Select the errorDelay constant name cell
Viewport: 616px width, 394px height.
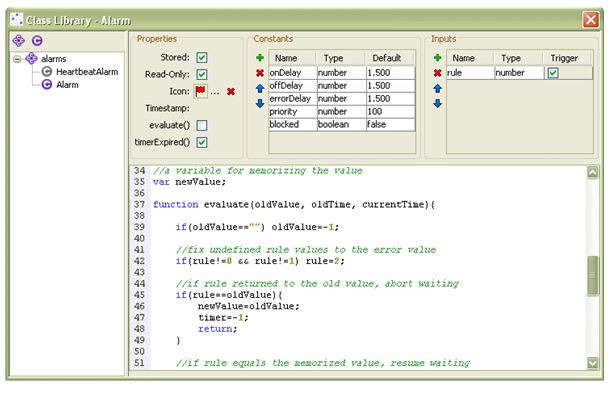(x=293, y=99)
